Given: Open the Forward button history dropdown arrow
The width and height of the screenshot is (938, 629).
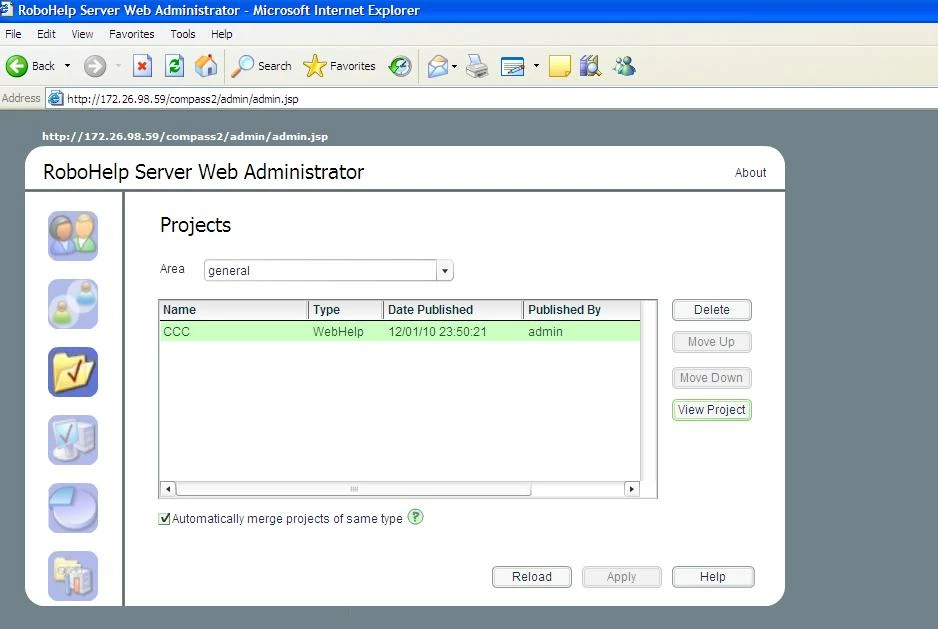Looking at the screenshot, I should [x=118, y=66].
